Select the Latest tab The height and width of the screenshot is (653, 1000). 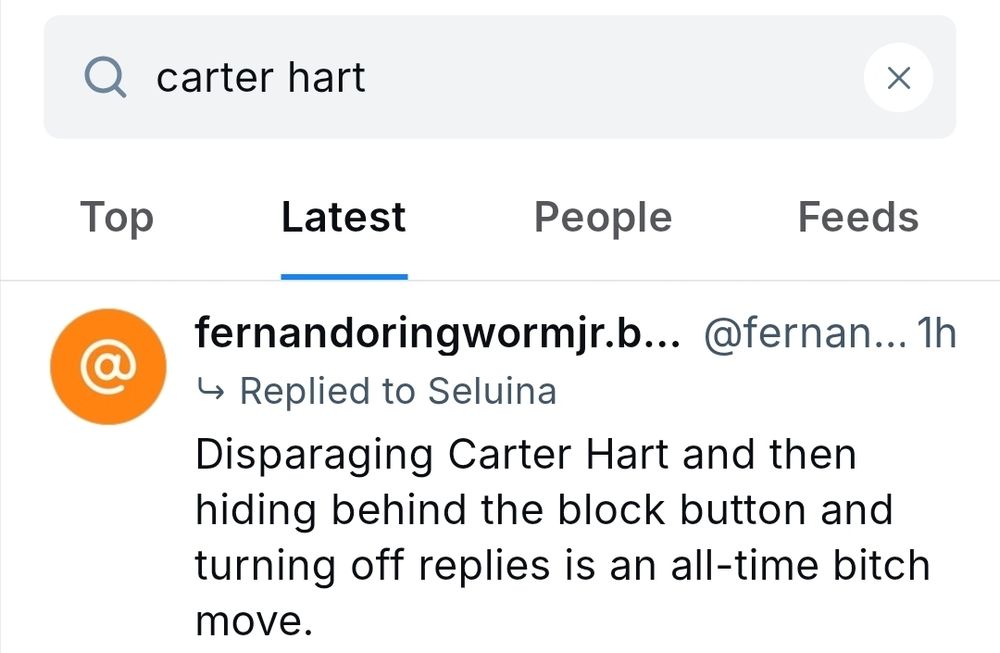[343, 218]
